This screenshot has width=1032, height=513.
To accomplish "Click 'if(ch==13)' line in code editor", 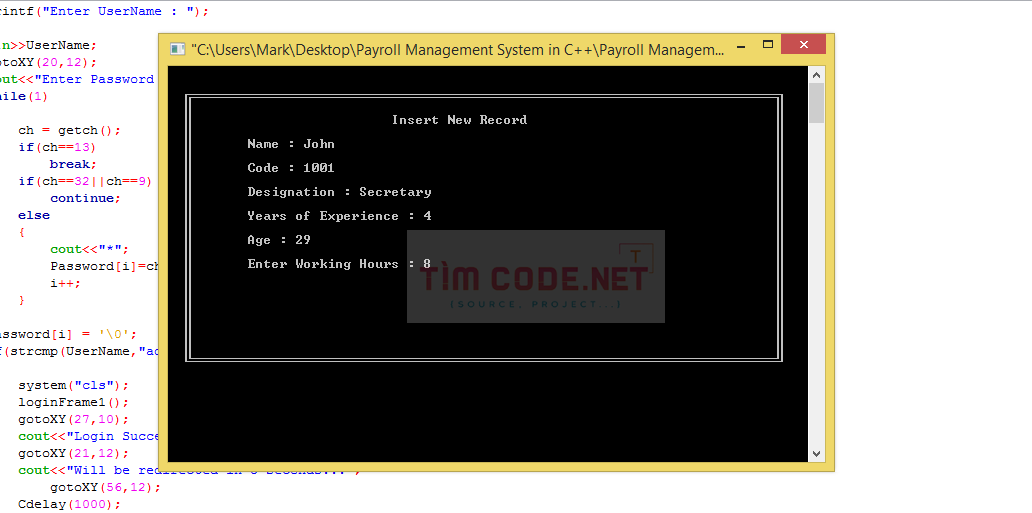I will pos(57,147).
